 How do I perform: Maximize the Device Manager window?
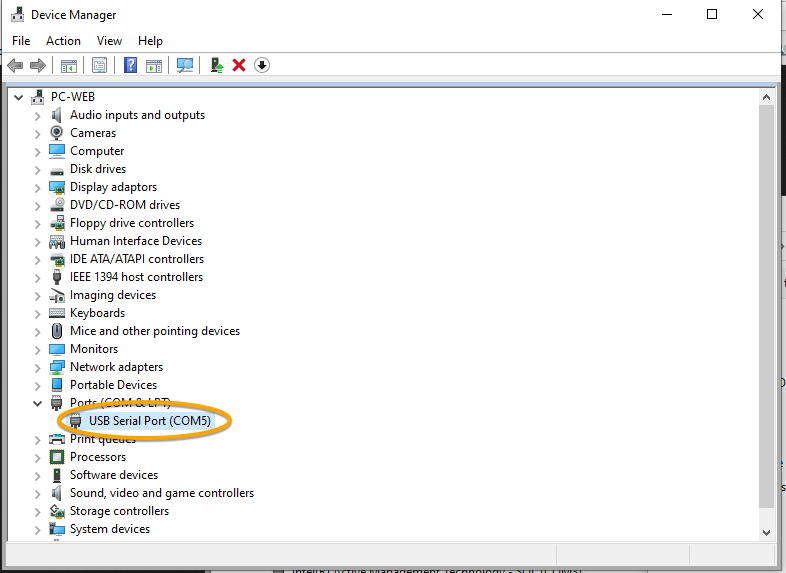712,15
